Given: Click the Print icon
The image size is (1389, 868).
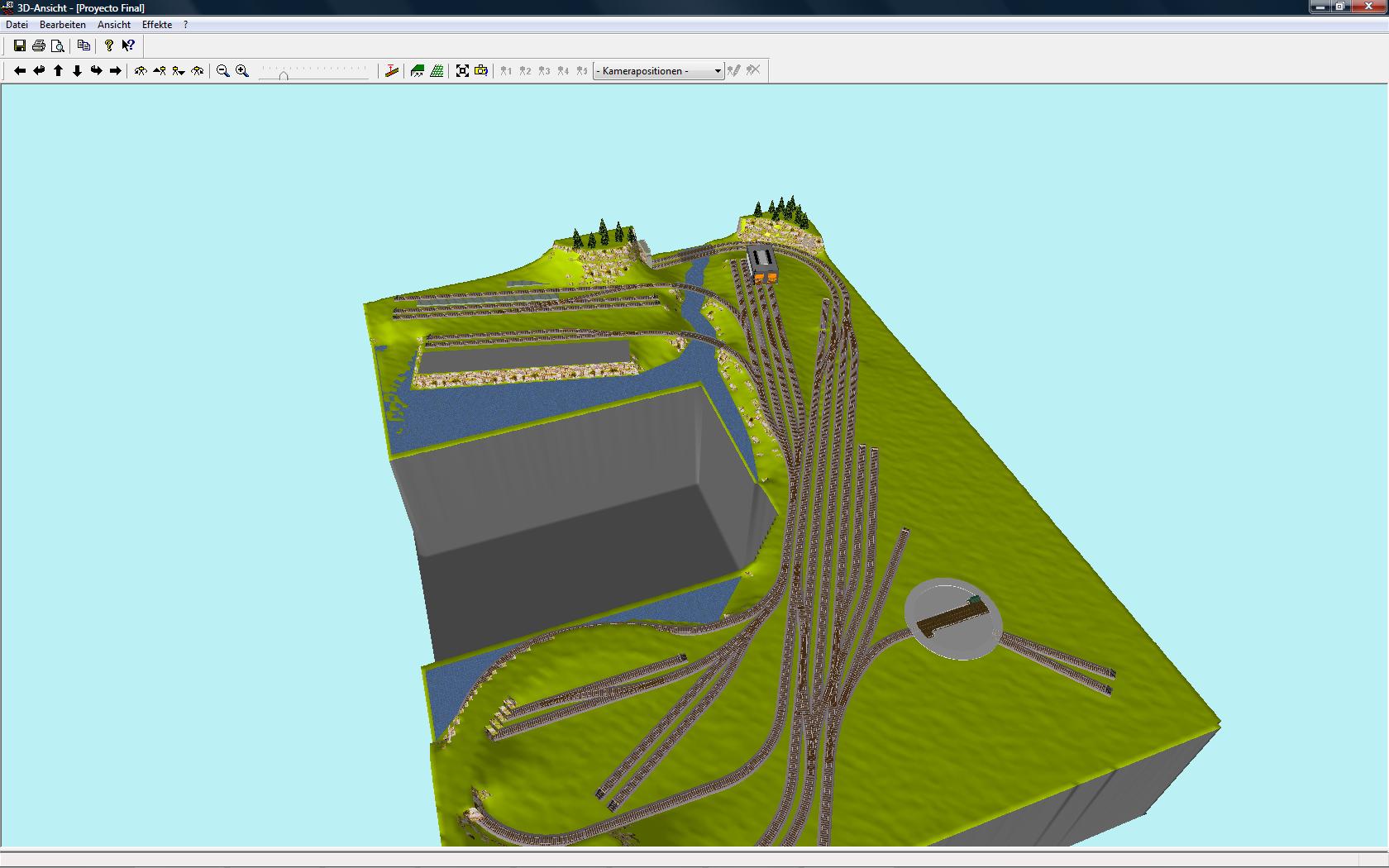Looking at the screenshot, I should coord(39,45).
